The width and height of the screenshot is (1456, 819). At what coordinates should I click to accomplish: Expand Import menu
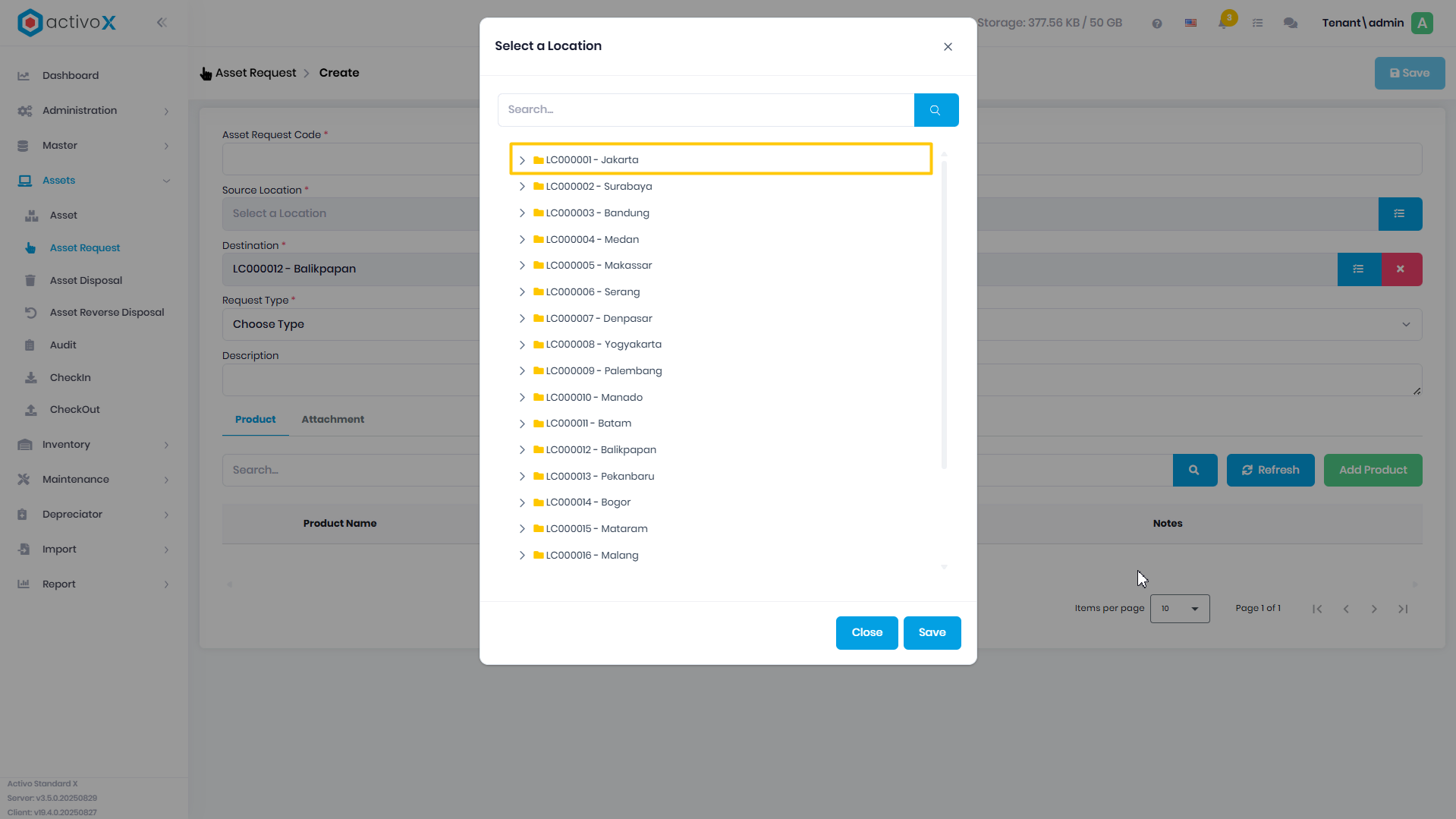[x=94, y=550]
